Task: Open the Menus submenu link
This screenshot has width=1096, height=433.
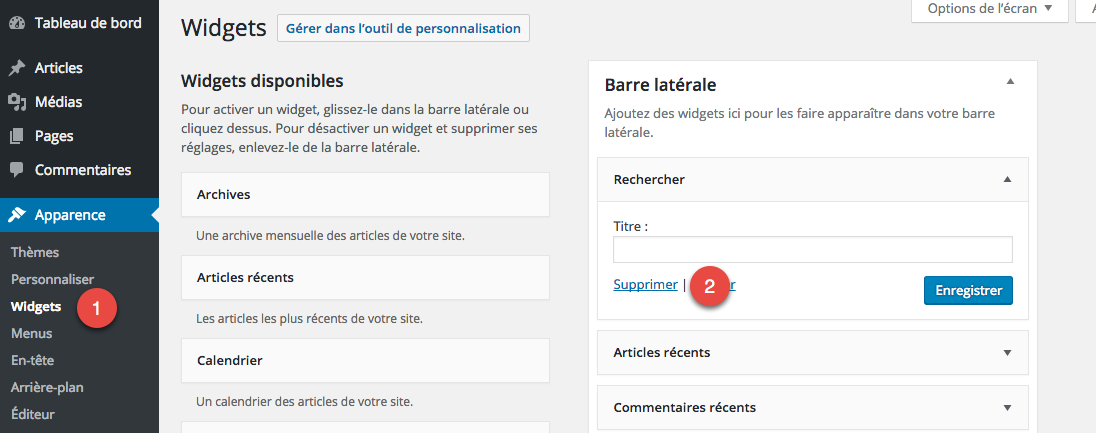Action: (31, 334)
